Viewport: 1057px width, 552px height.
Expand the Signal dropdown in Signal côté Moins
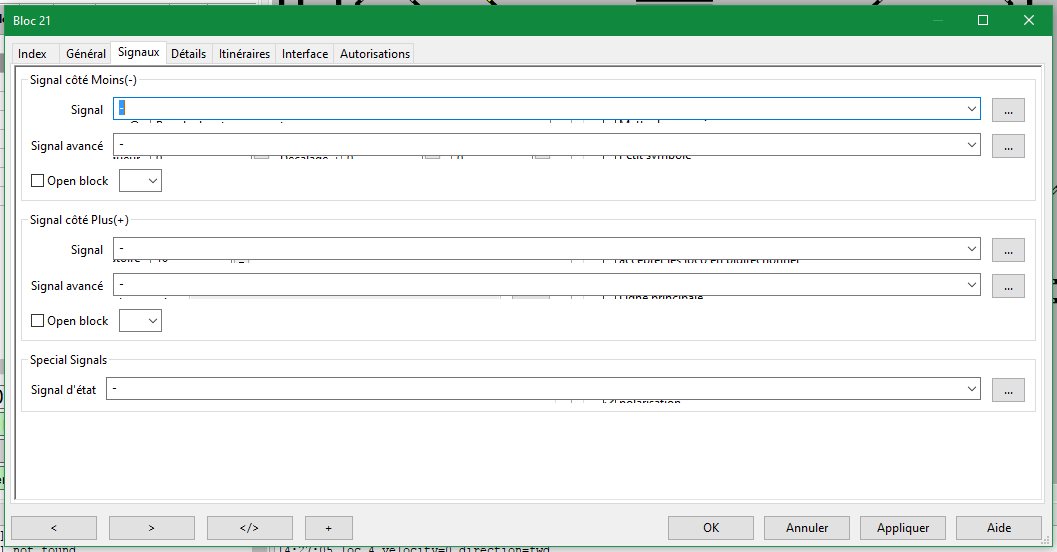pos(971,109)
